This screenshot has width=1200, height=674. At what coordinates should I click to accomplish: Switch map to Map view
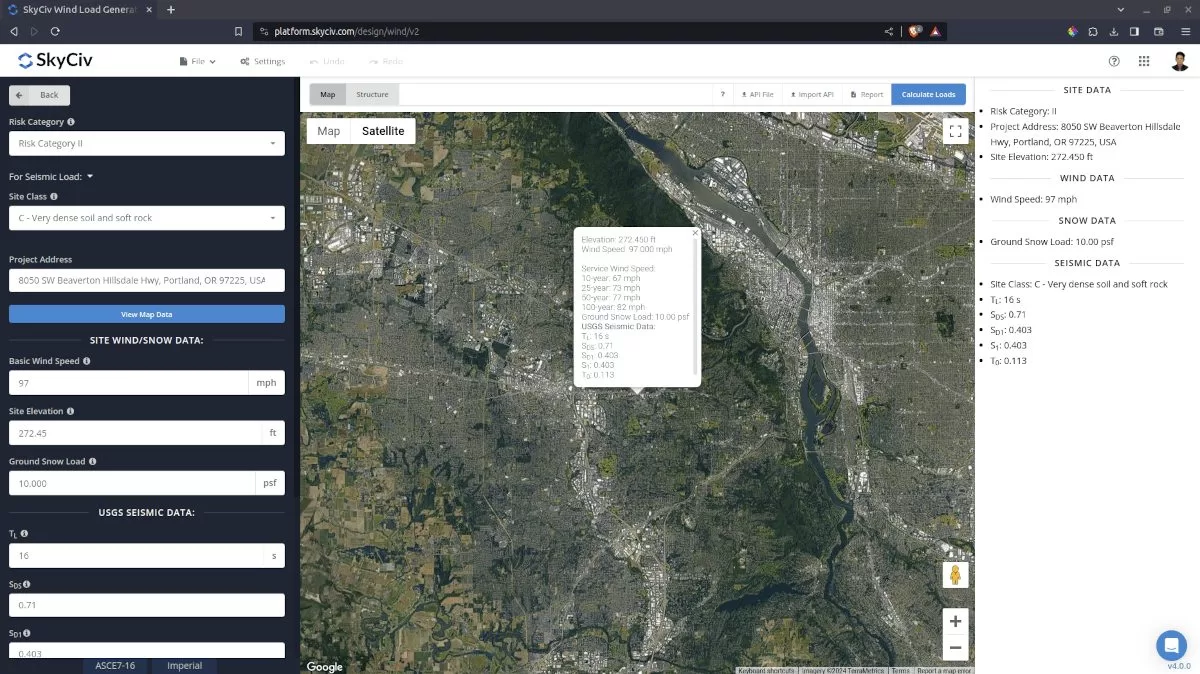coord(329,131)
